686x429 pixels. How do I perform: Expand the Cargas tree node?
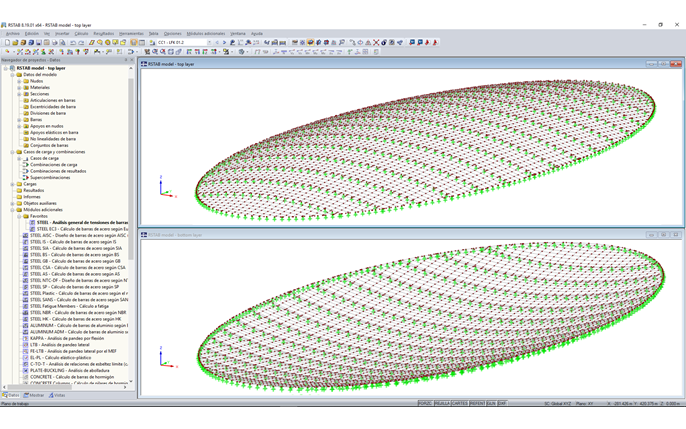click(x=13, y=184)
